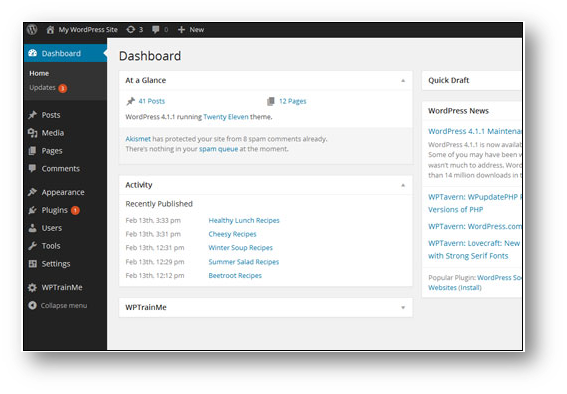
Task: Open WPTavern WordPress.com news link
Action: pyautogui.click(x=474, y=227)
